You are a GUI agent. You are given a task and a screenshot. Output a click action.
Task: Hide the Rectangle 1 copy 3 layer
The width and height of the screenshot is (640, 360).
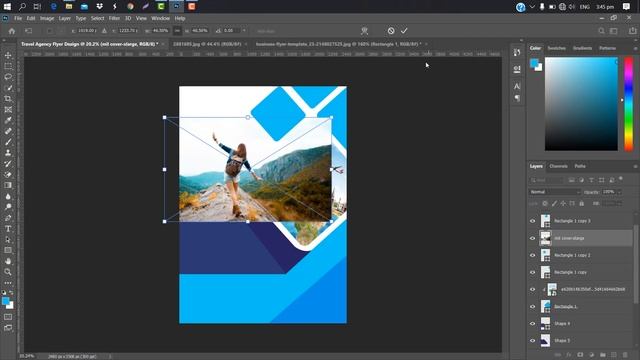tap(533, 221)
